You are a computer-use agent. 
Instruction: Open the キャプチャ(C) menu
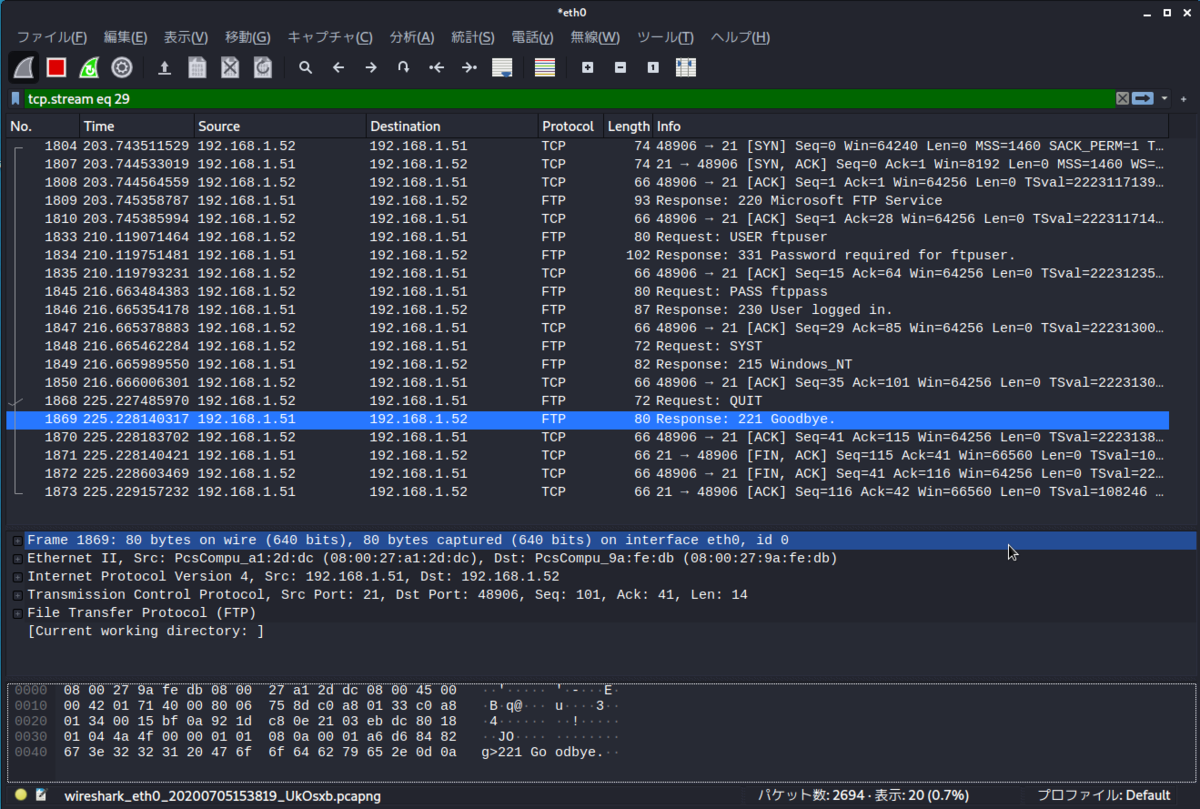330,37
